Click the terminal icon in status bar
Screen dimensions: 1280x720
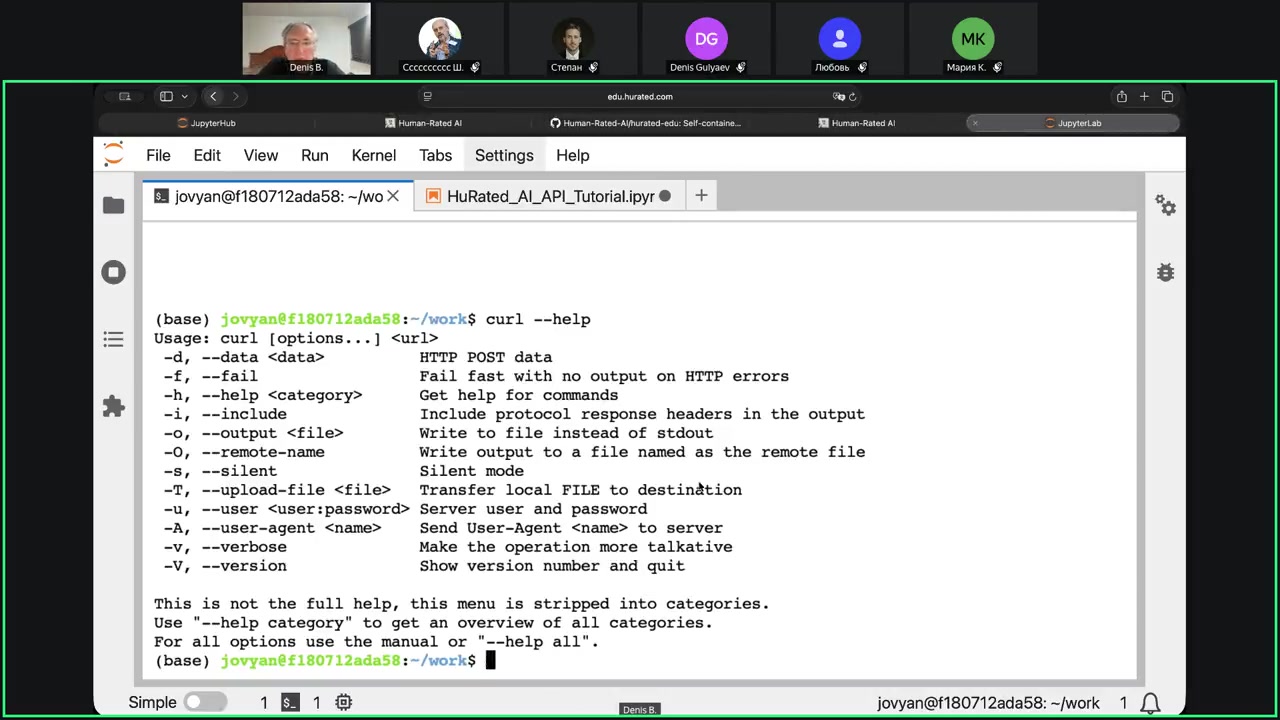pyautogui.click(x=290, y=703)
